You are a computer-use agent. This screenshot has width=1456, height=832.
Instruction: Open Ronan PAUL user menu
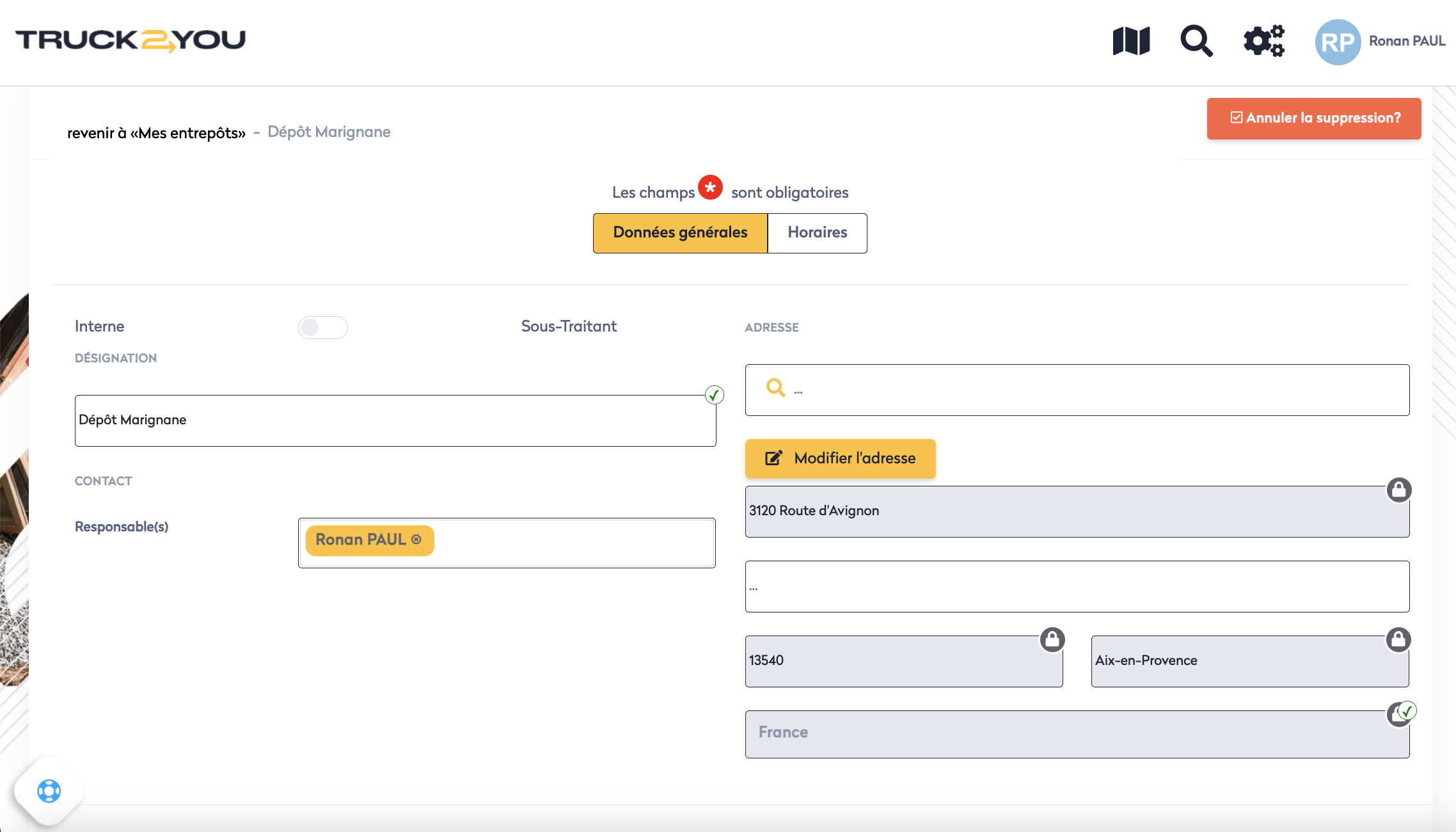pyautogui.click(x=1407, y=41)
